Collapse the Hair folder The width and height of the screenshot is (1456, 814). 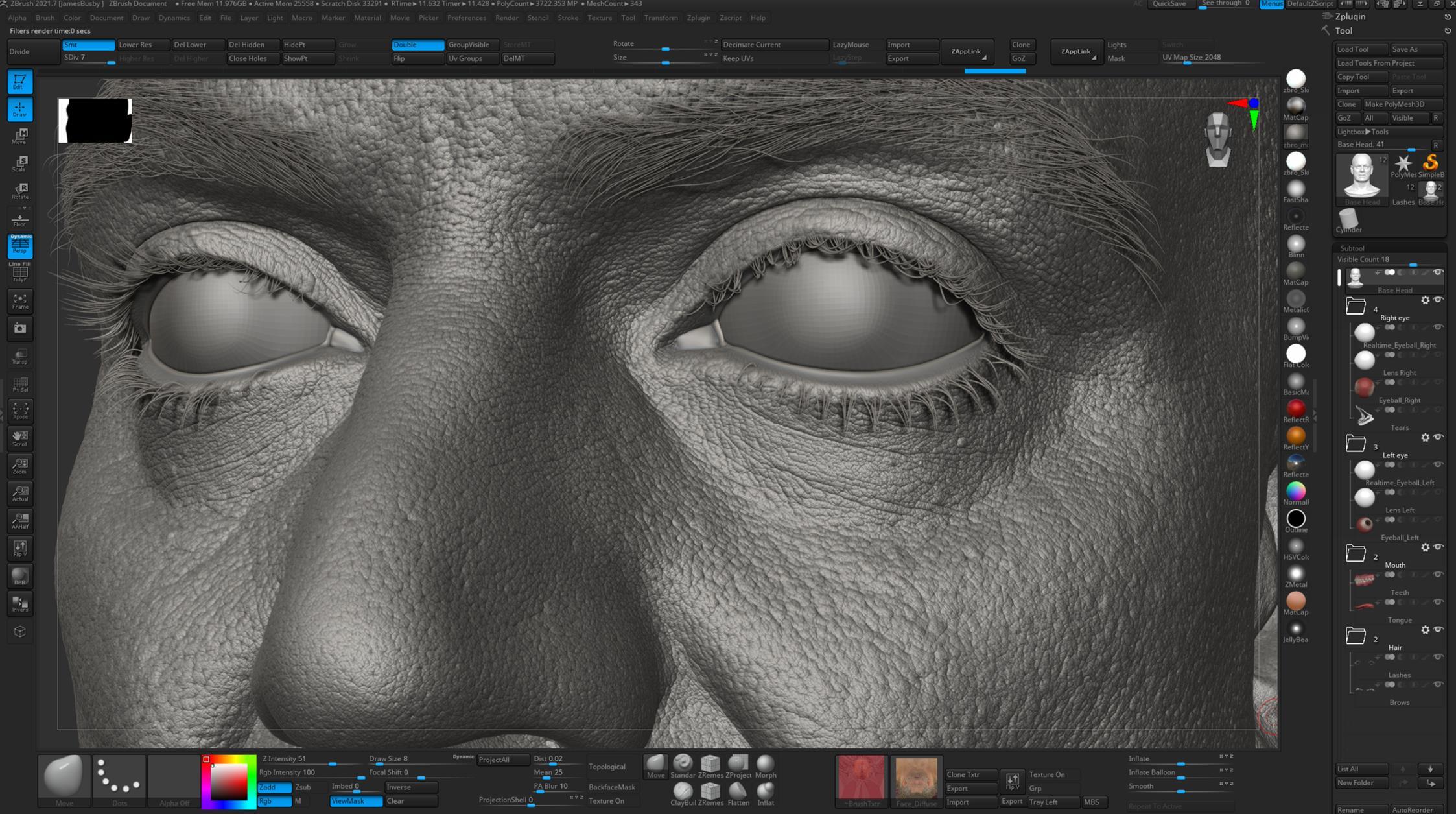pos(1356,636)
